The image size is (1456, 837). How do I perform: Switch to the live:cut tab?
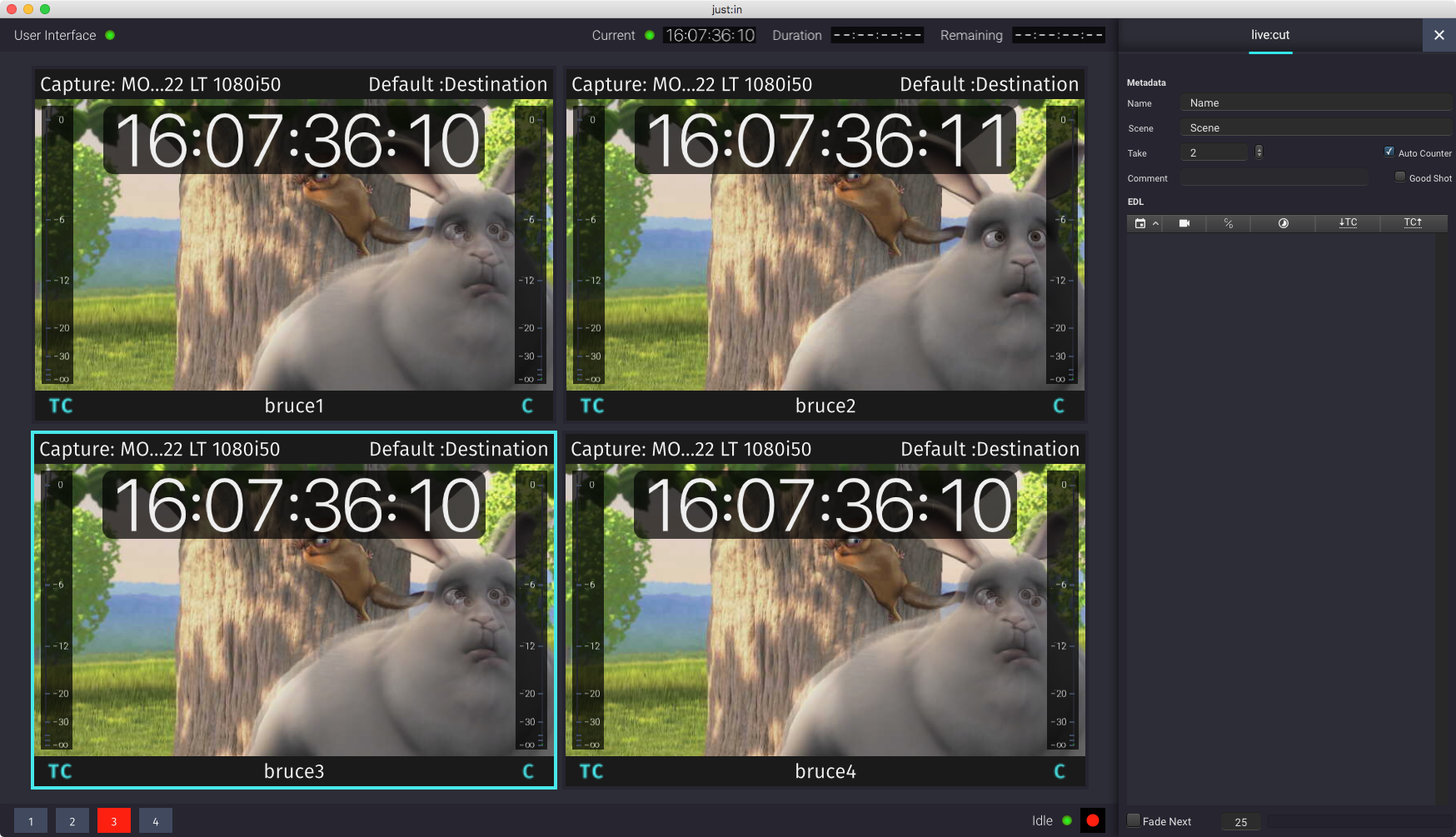coord(1270,35)
